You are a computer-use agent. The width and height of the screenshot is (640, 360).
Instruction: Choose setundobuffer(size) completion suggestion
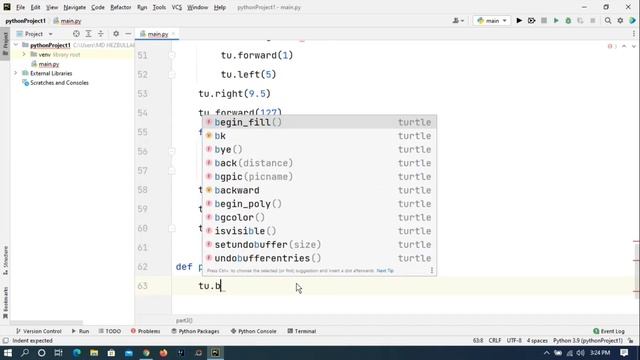point(320,244)
